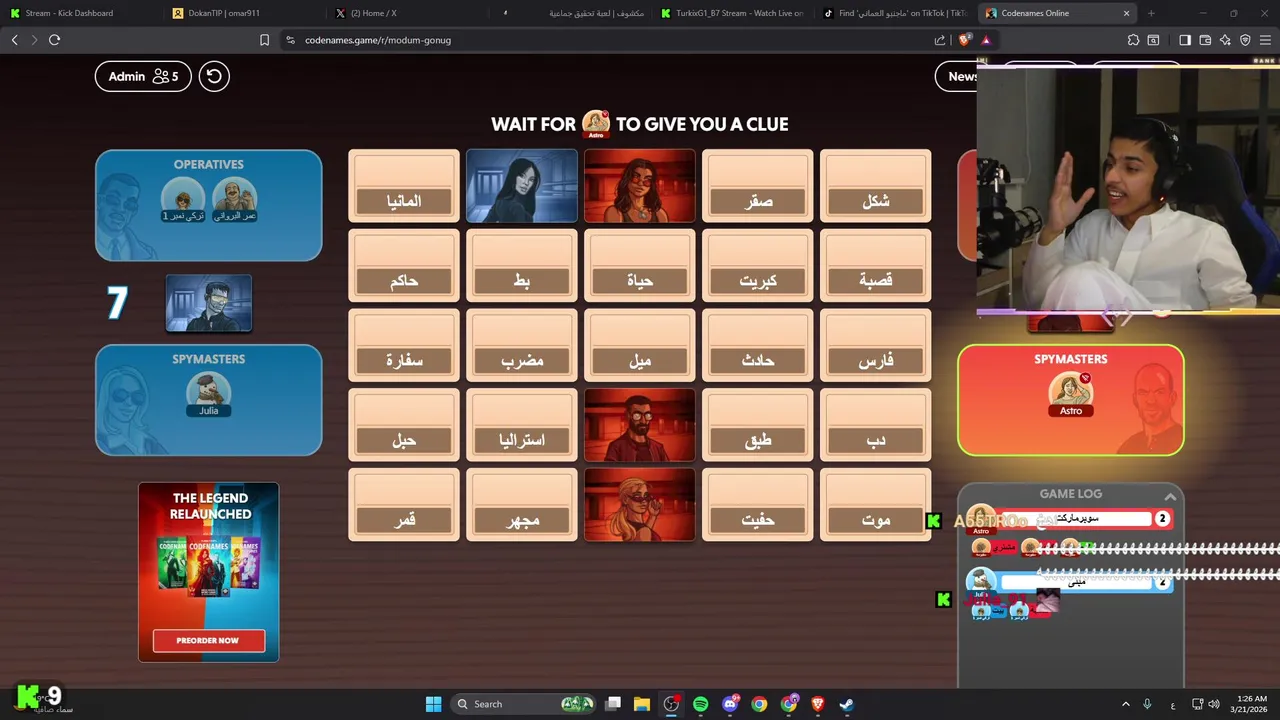The width and height of the screenshot is (1280, 720).
Task: Choose the استراليا card
Action: [522, 426]
